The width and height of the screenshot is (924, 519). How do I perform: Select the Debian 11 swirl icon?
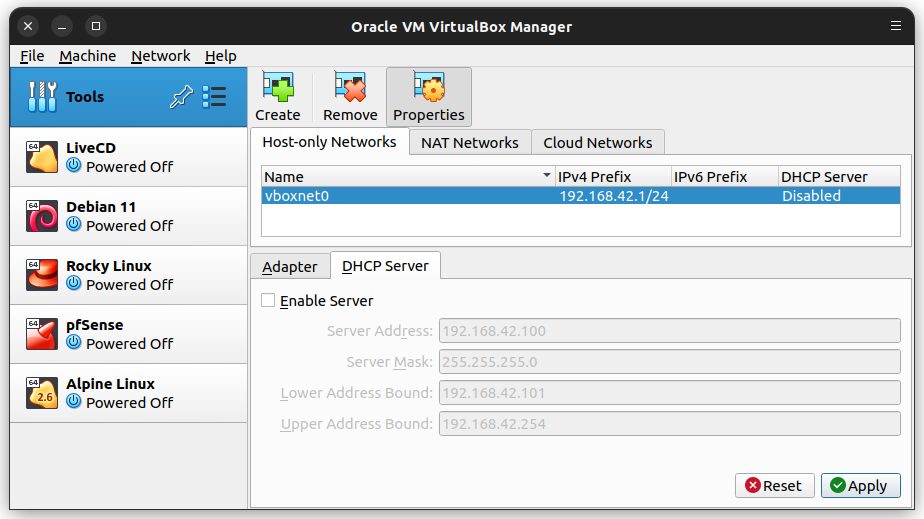42,216
